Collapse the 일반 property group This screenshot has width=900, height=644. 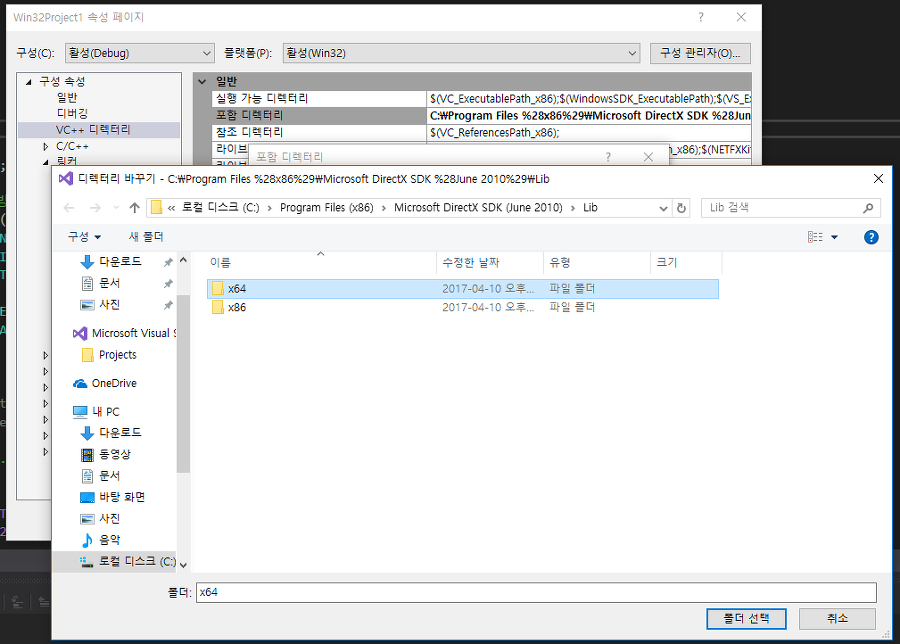[202, 82]
